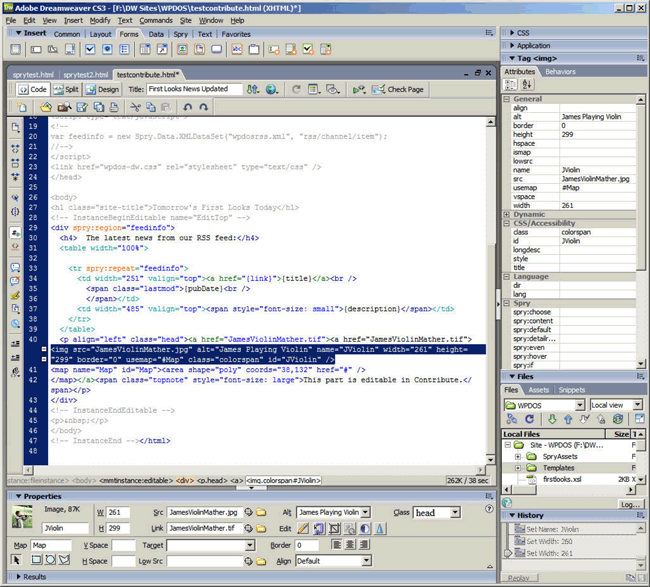The image size is (650, 587).
Task: Click Put Files blue up arrow
Action: click(568, 419)
